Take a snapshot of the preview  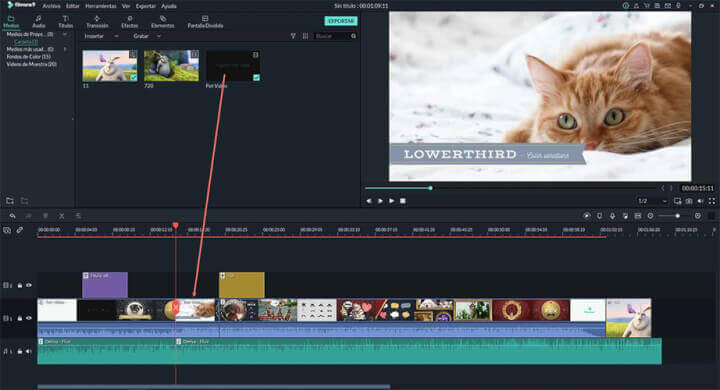coord(689,201)
